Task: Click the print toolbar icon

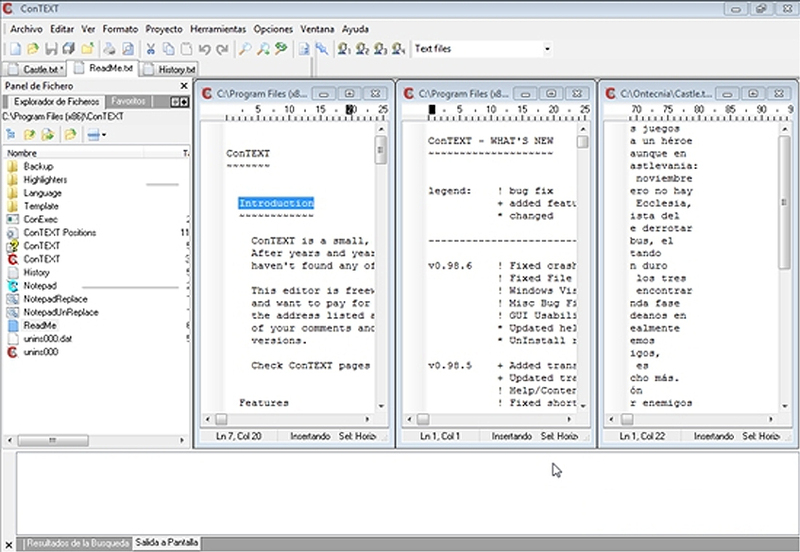Action: click(x=109, y=49)
